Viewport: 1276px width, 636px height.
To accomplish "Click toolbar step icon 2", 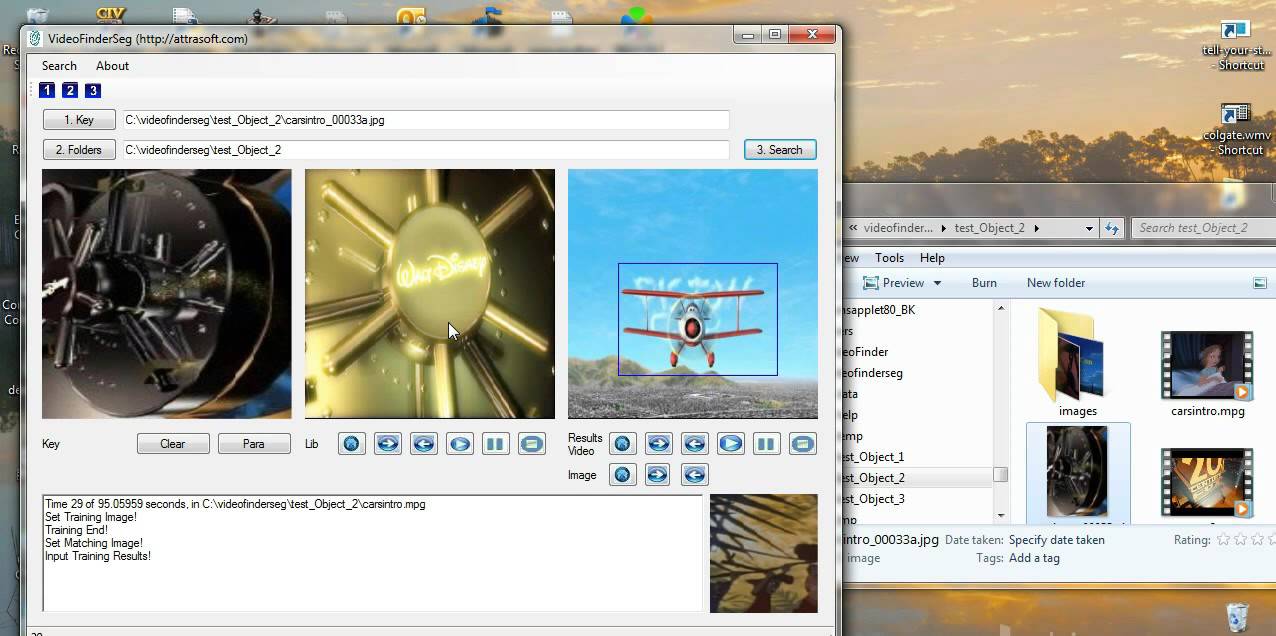I will click(x=70, y=91).
